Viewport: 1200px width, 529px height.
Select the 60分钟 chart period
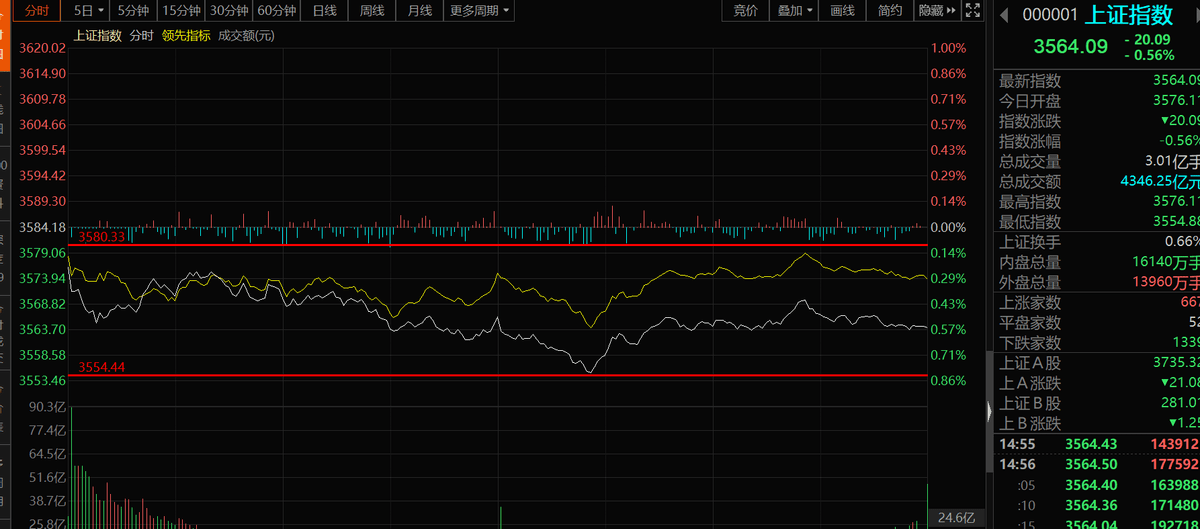point(277,11)
